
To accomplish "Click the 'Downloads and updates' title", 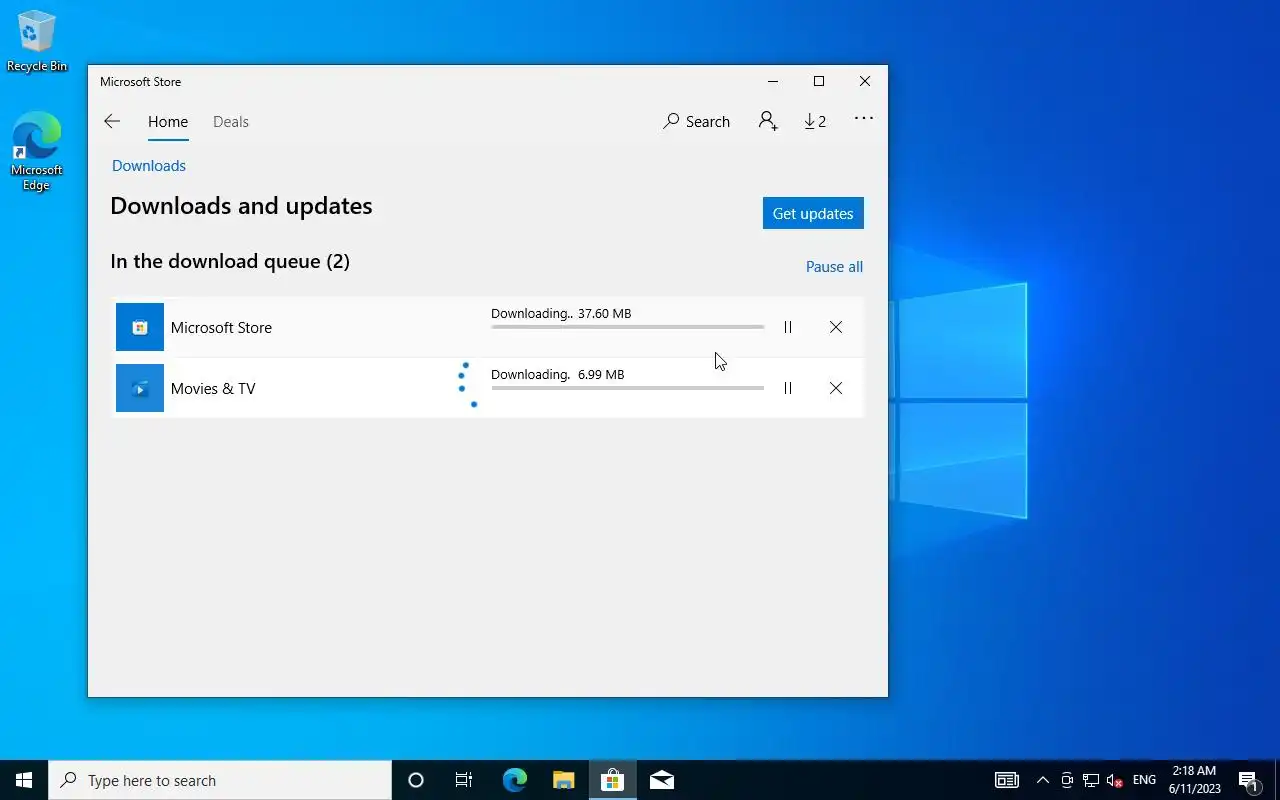I will (x=241, y=206).
